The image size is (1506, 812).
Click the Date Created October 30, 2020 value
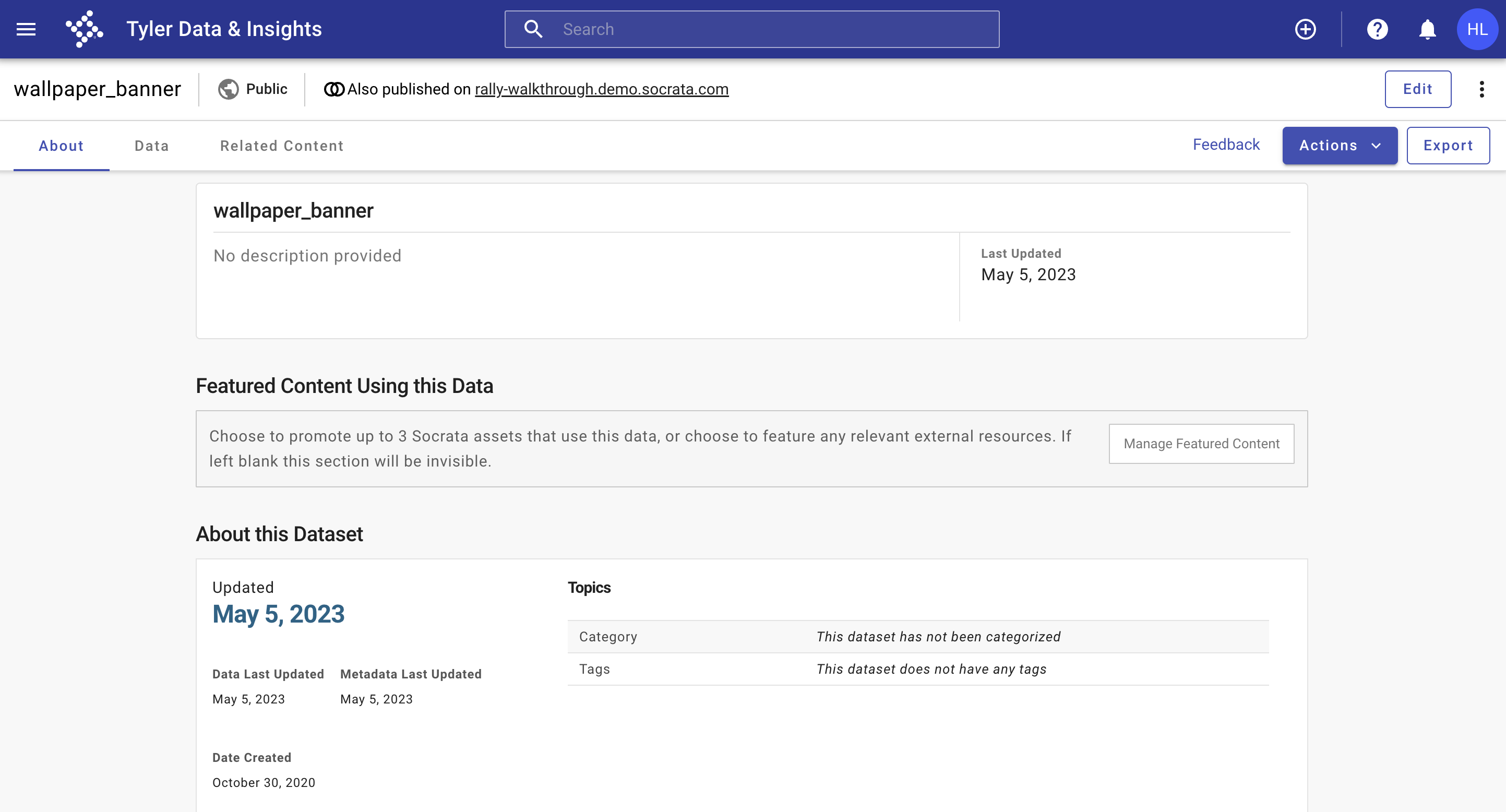tap(264, 783)
